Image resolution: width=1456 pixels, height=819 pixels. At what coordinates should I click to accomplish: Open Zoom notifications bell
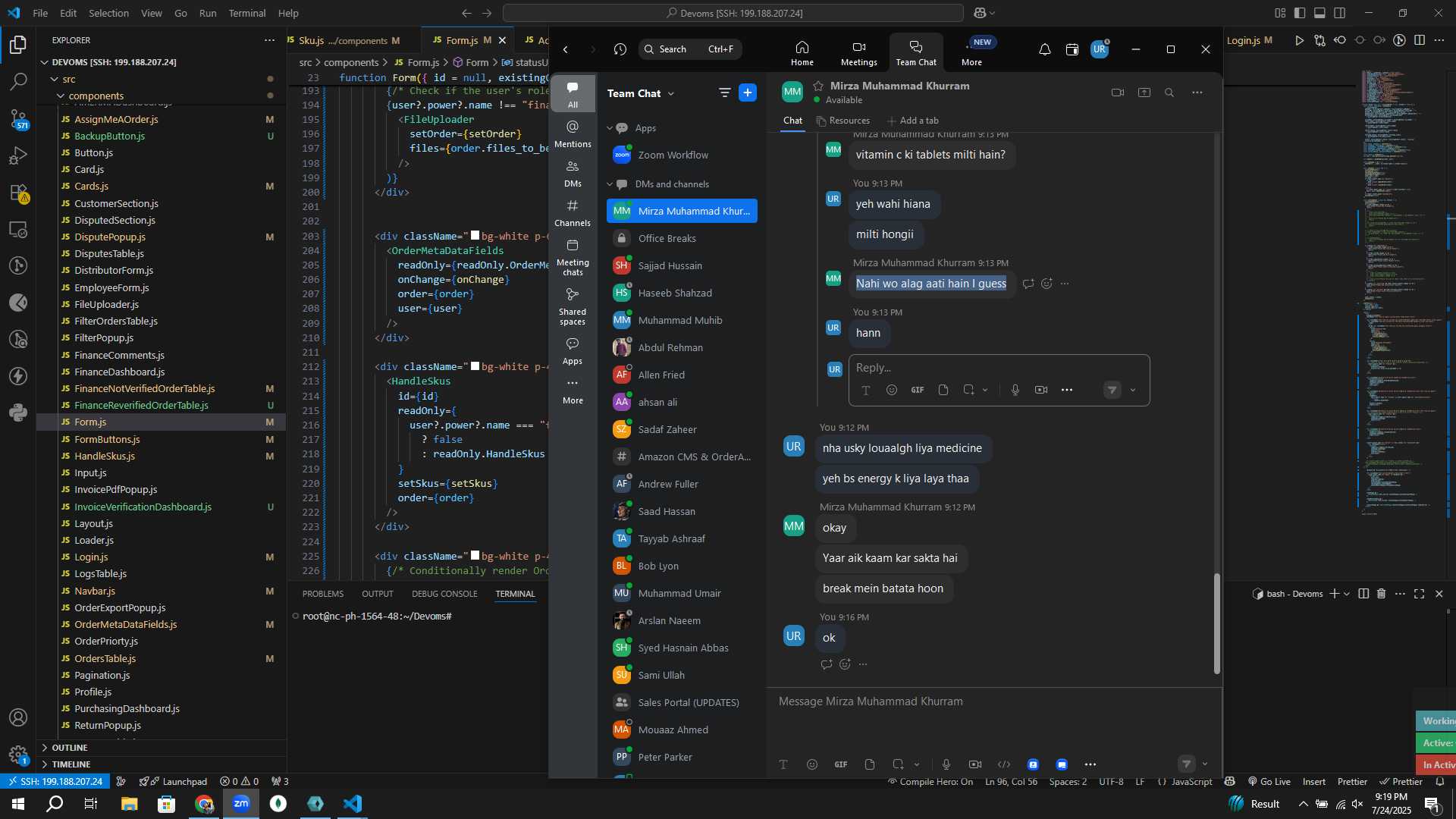[x=1044, y=49]
